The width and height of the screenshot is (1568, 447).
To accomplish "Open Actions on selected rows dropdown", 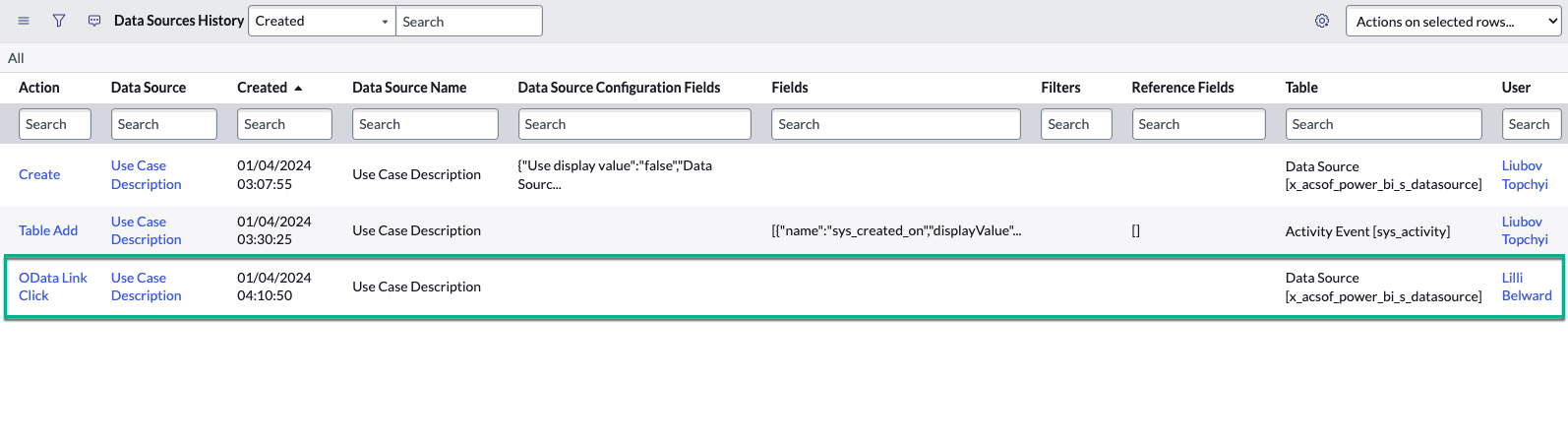I will [1453, 22].
